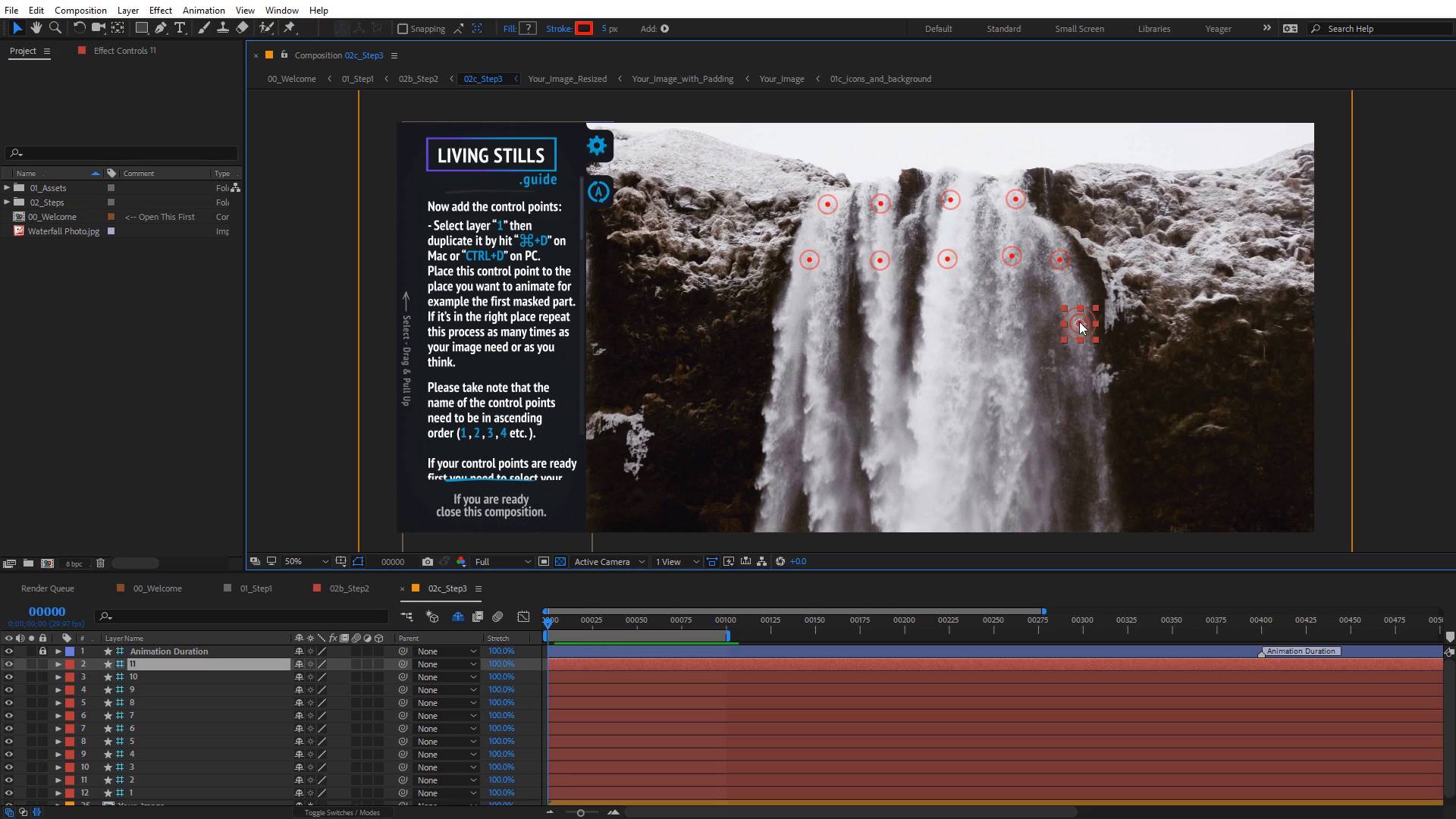Unlock the Animation Duration layer lock
This screenshot has height=819, width=1456.
(x=42, y=651)
